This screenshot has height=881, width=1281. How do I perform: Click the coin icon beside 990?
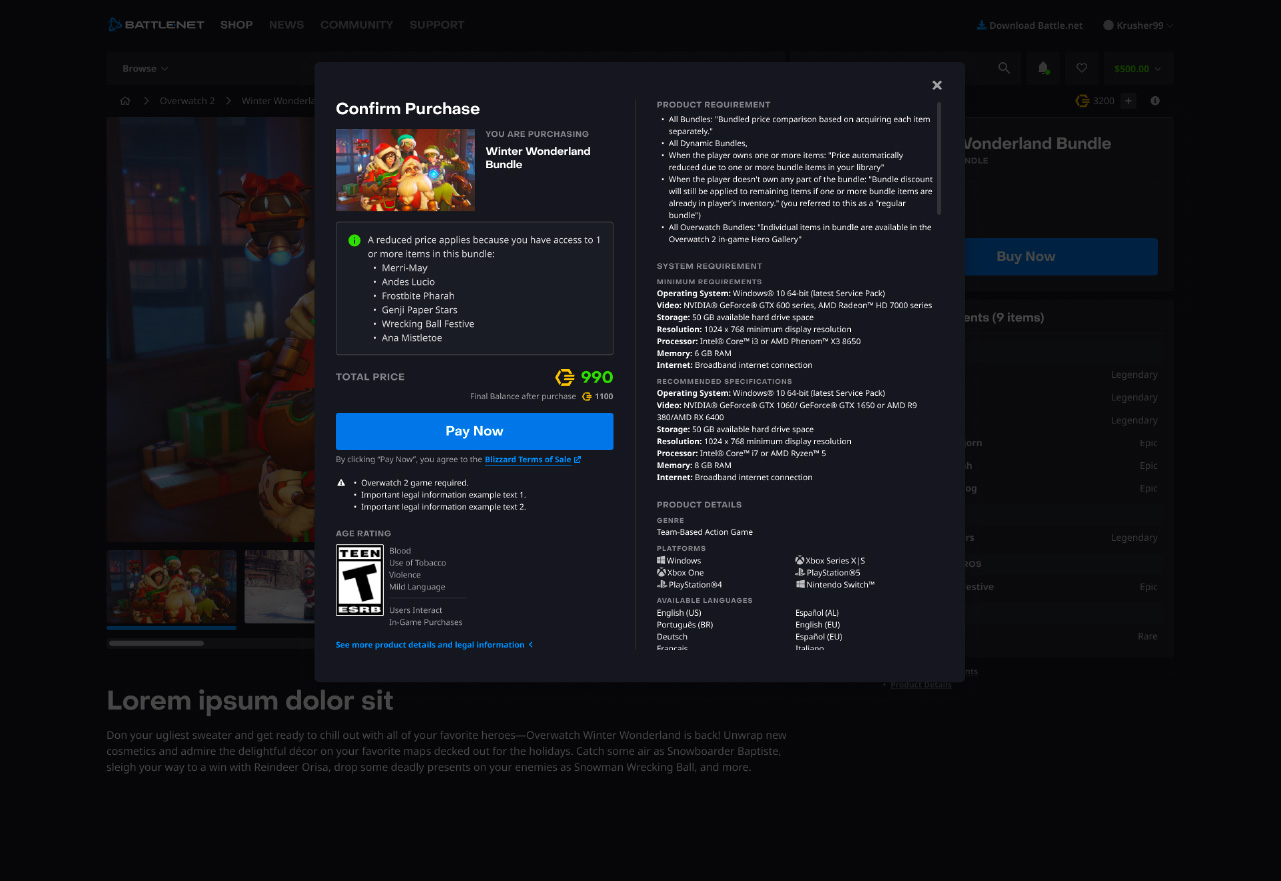pos(565,377)
